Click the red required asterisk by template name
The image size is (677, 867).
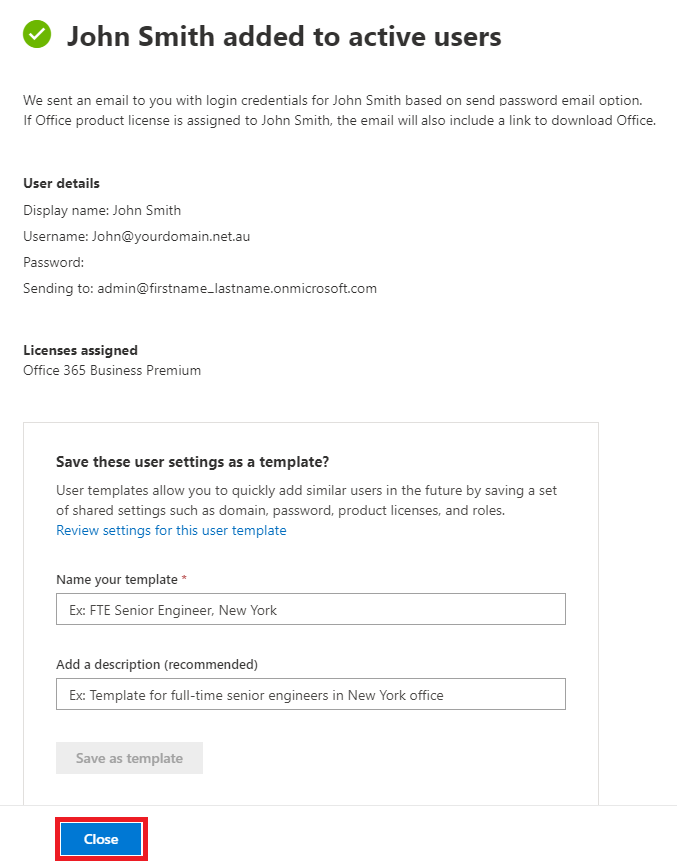pyautogui.click(x=184, y=578)
